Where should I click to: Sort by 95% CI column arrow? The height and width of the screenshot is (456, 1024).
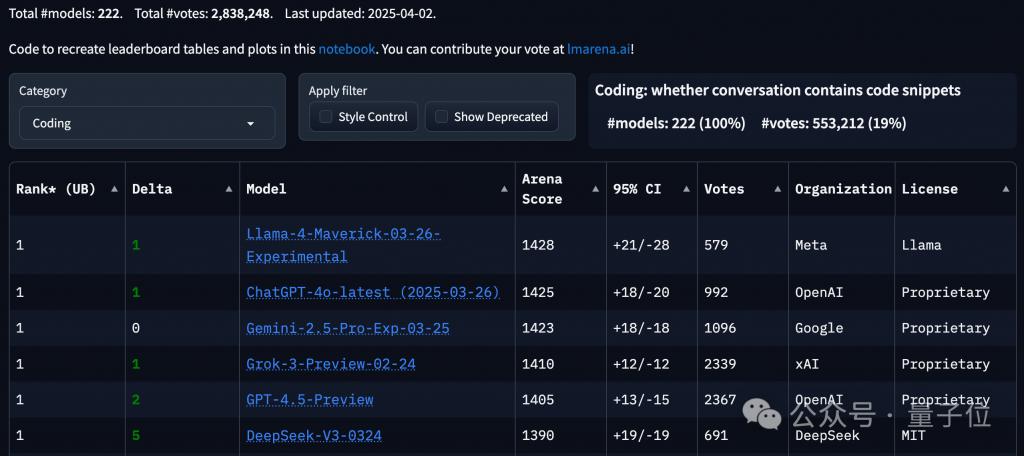[x=686, y=189]
